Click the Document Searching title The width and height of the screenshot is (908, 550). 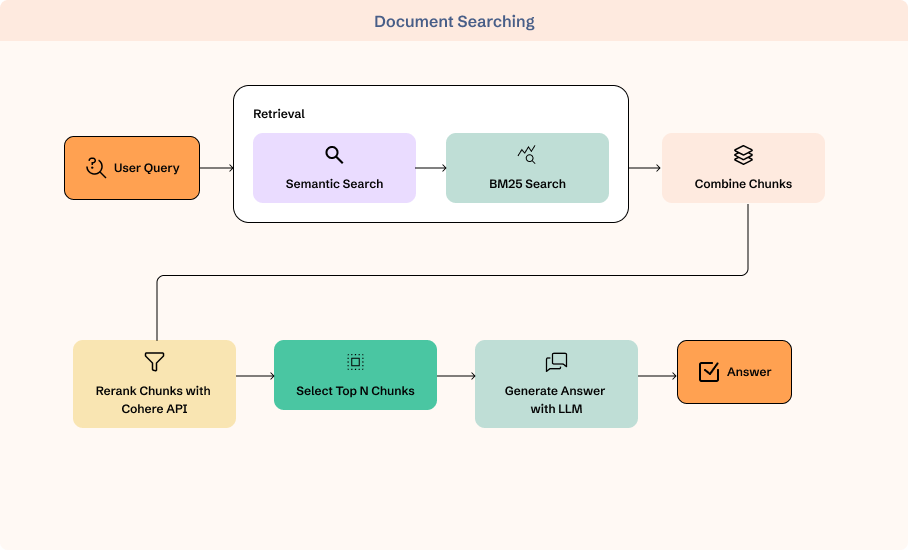coord(454,21)
